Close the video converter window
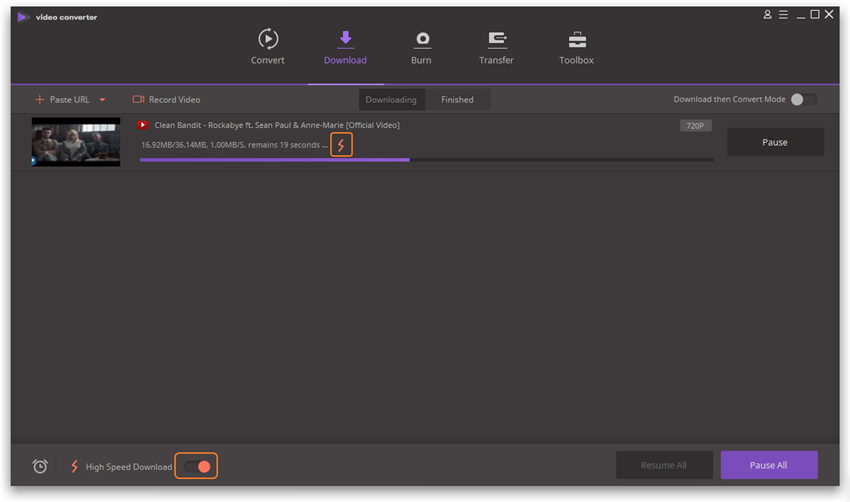This screenshot has height=502, width=850. [x=829, y=15]
